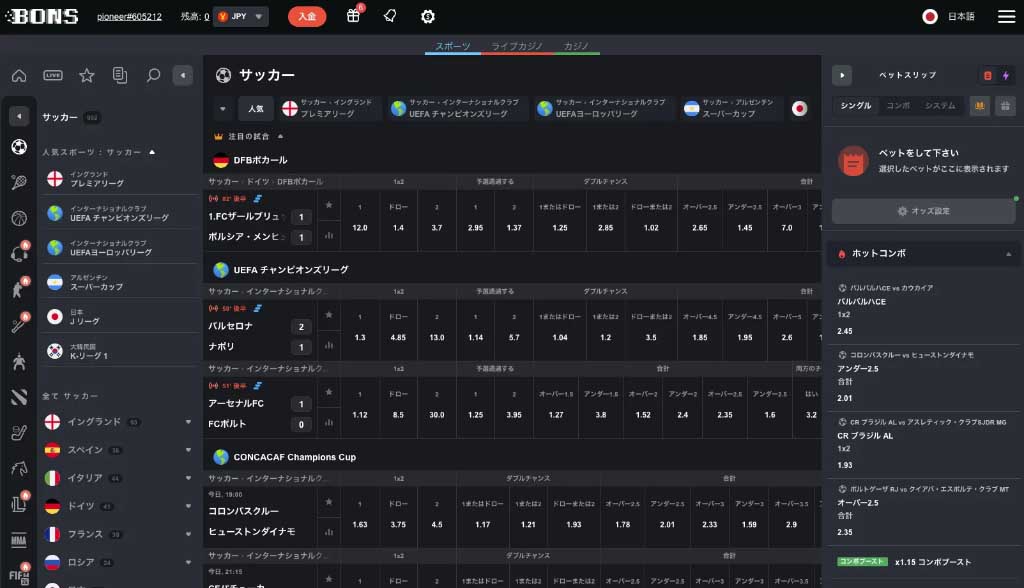This screenshot has height=588, width=1024.
Task: Open Japan J League in sidebar
Action: point(120,317)
